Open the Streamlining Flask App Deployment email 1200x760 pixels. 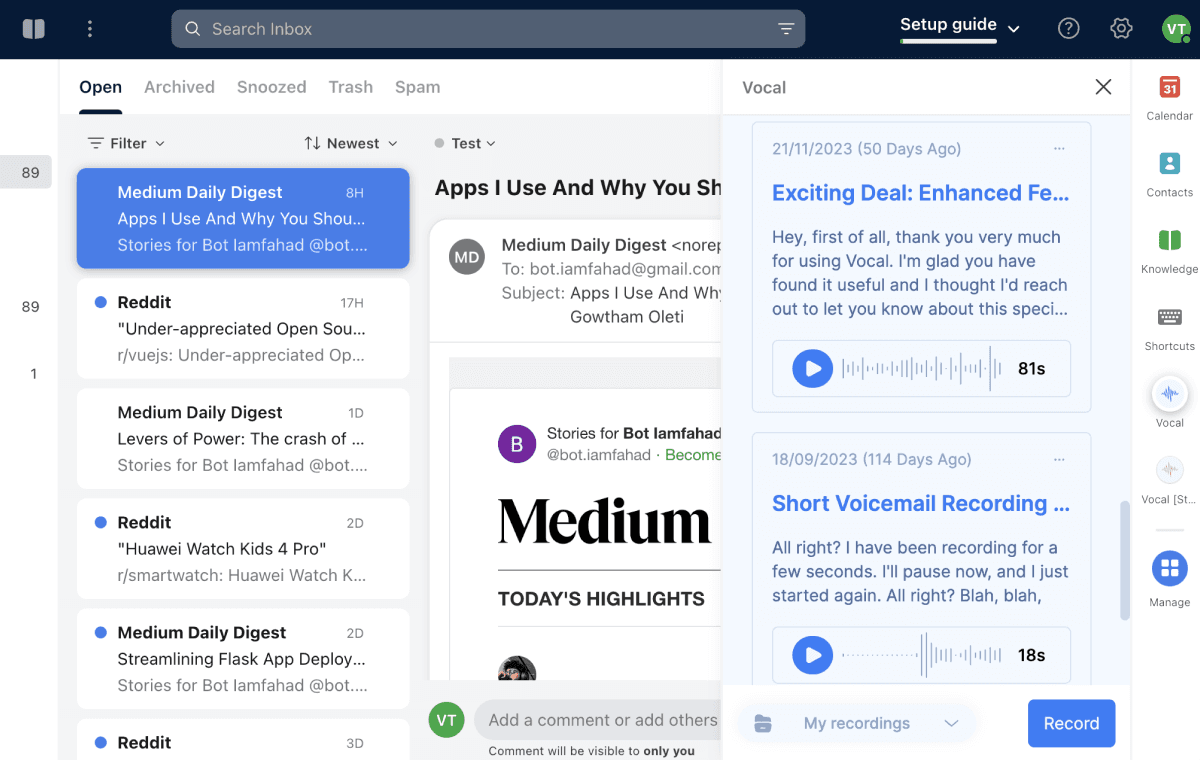tap(243, 658)
